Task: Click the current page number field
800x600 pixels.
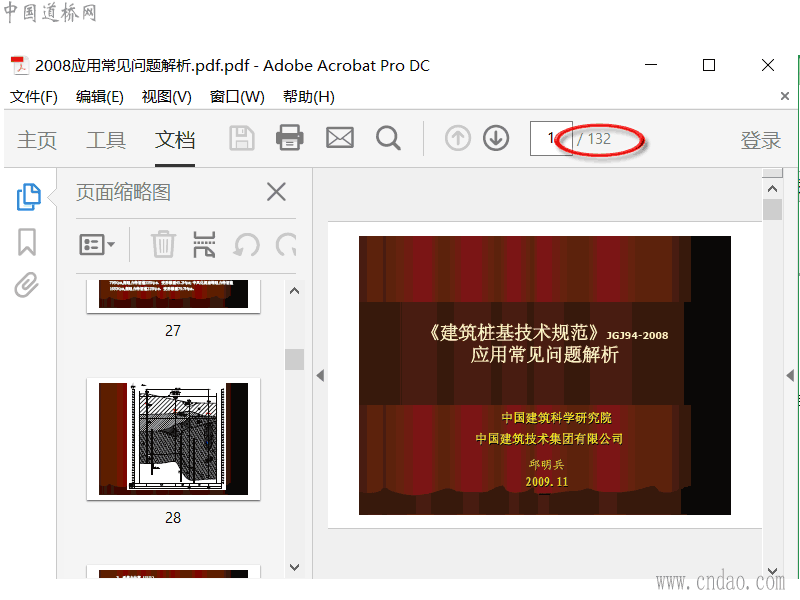Action: pos(551,138)
